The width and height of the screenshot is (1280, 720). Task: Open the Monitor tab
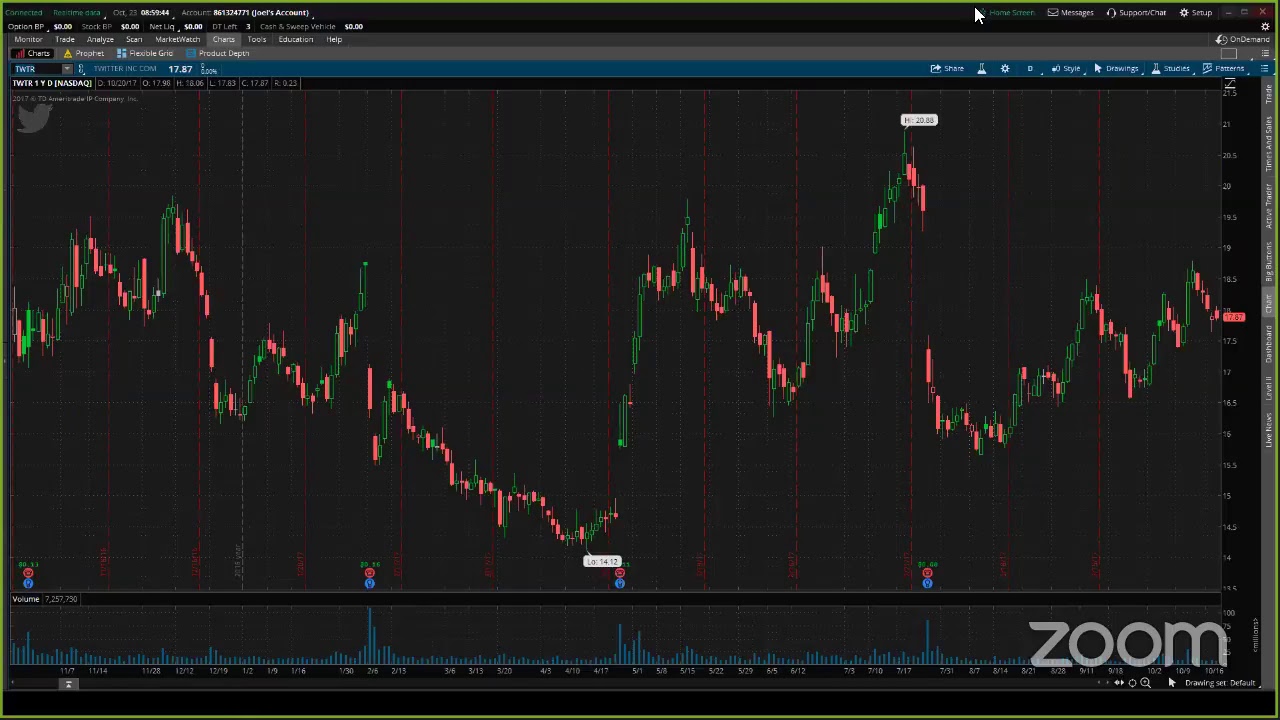click(x=28, y=40)
